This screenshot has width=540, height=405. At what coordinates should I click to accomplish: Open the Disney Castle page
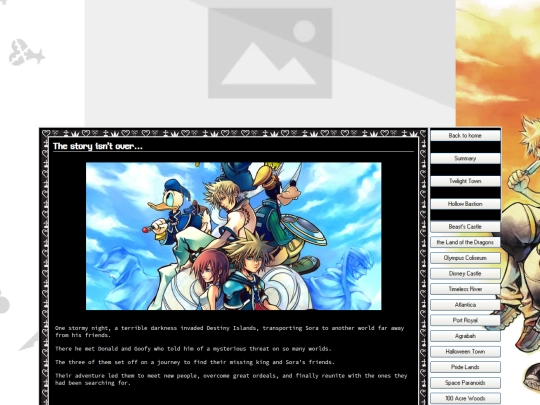tap(465, 273)
